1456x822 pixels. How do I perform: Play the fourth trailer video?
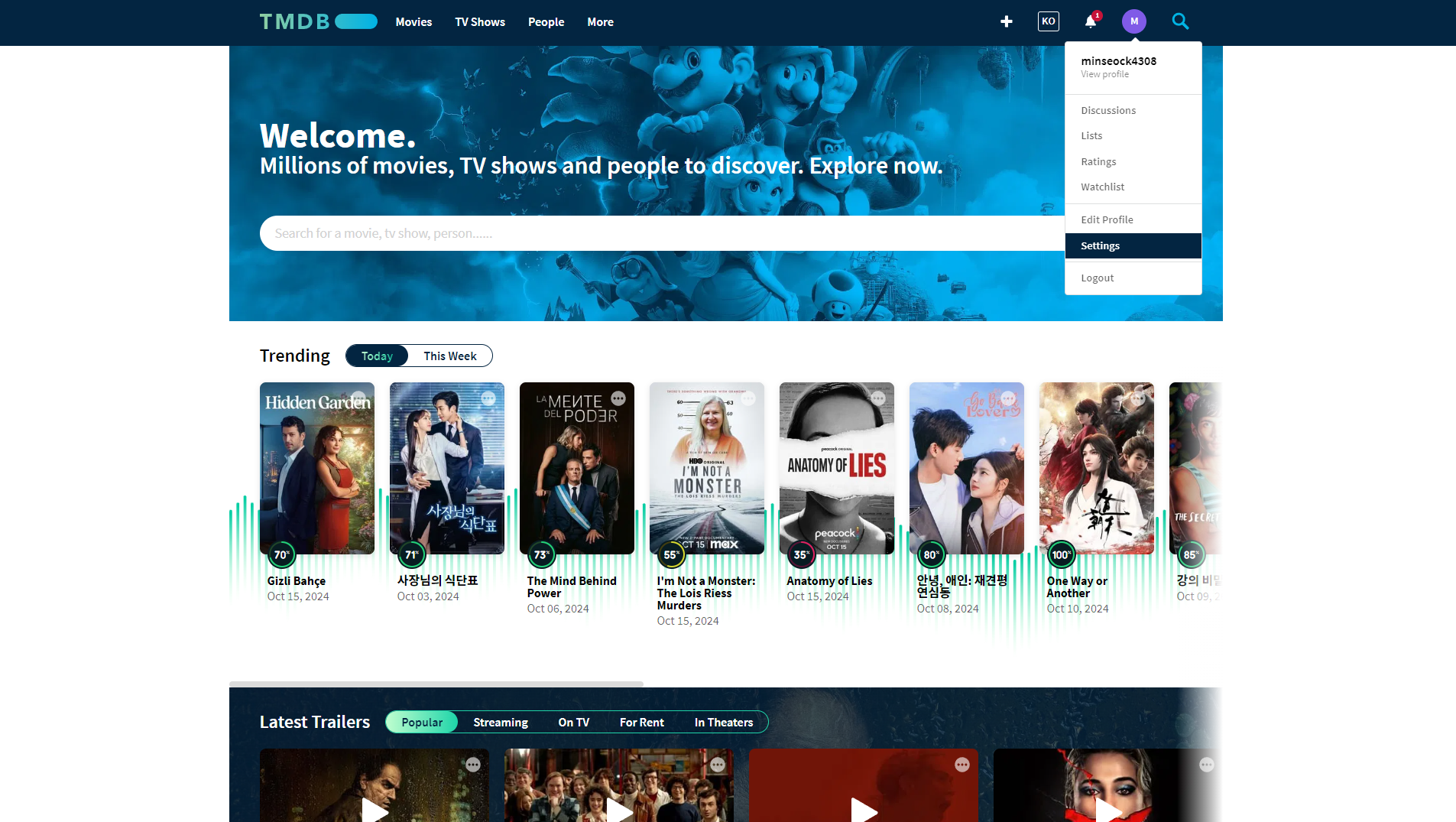coord(1108,810)
